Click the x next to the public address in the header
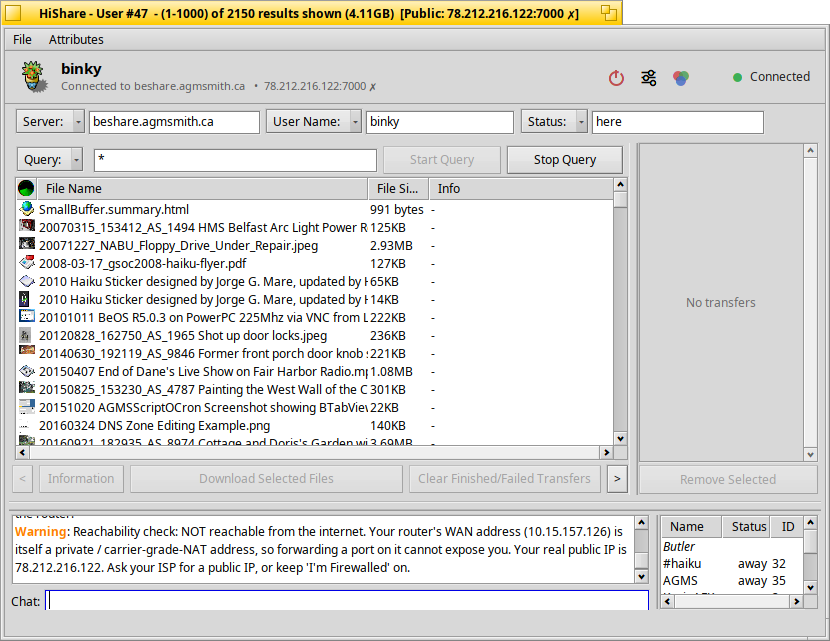The width and height of the screenshot is (830, 641). pyautogui.click(x=373, y=86)
